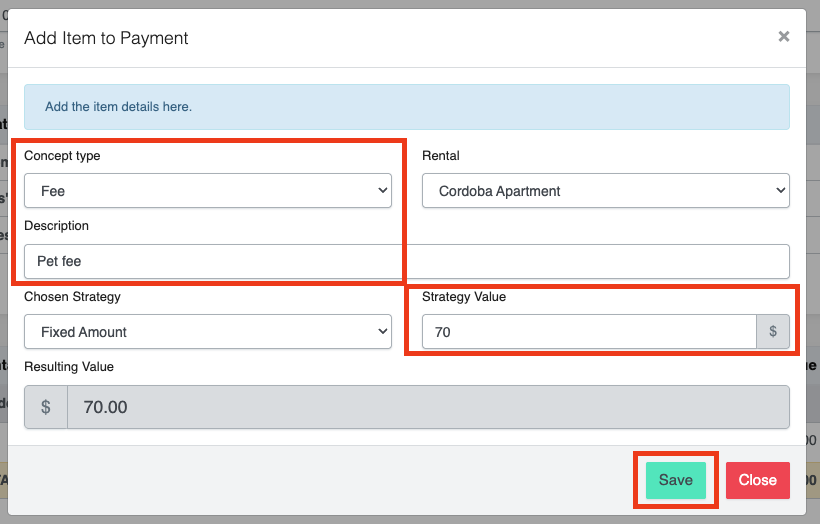Viewport: 820px width, 524px height.
Task: Click the dollar sign beside Strategy Value
Action: 772,332
